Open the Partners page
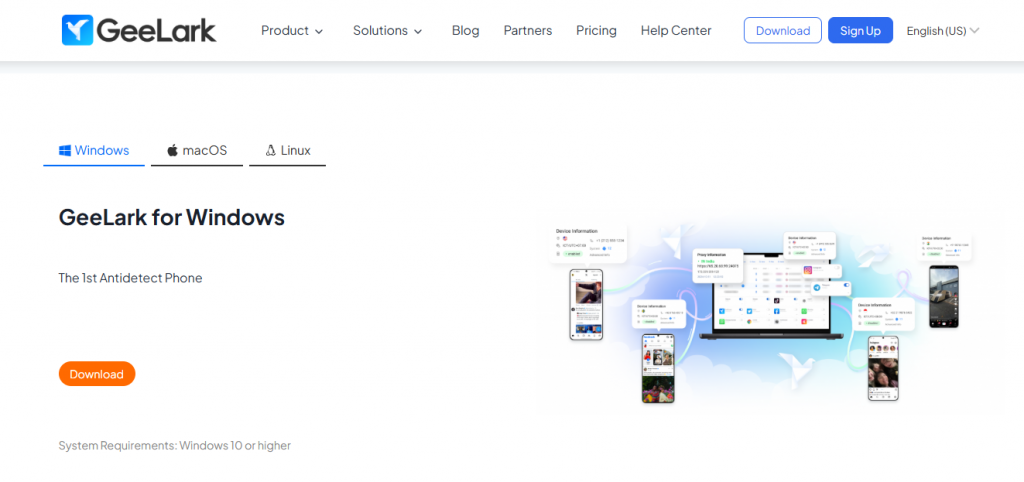 pyautogui.click(x=528, y=31)
